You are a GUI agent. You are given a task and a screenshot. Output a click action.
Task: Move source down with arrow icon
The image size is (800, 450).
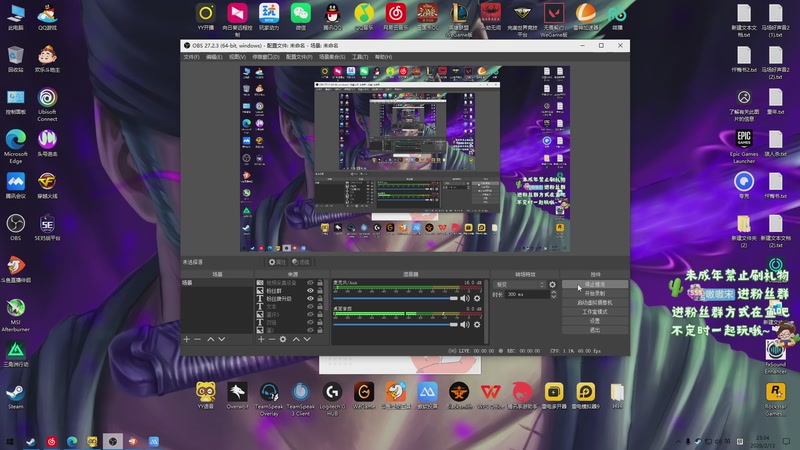pyautogui.click(x=307, y=339)
